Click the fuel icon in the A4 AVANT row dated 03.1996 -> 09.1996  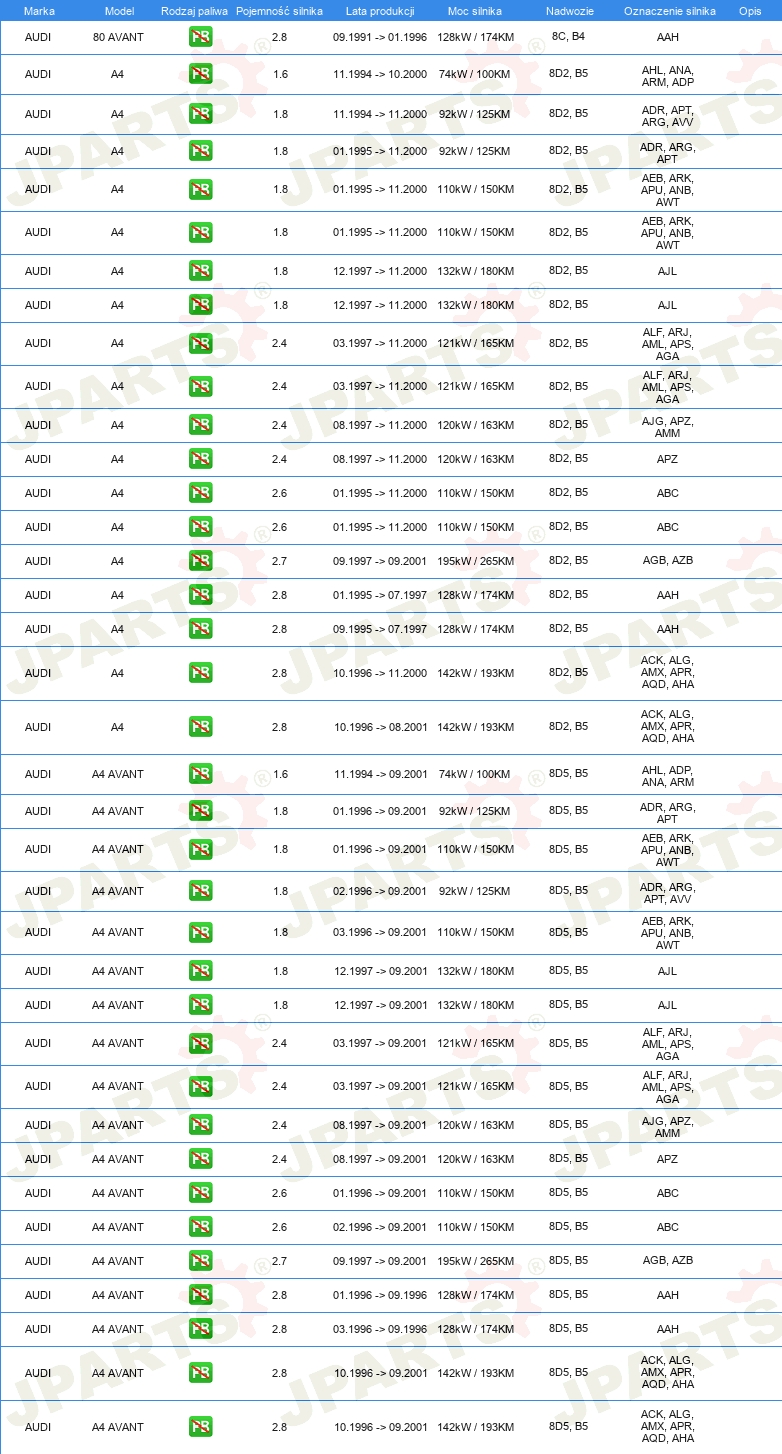pos(200,1329)
